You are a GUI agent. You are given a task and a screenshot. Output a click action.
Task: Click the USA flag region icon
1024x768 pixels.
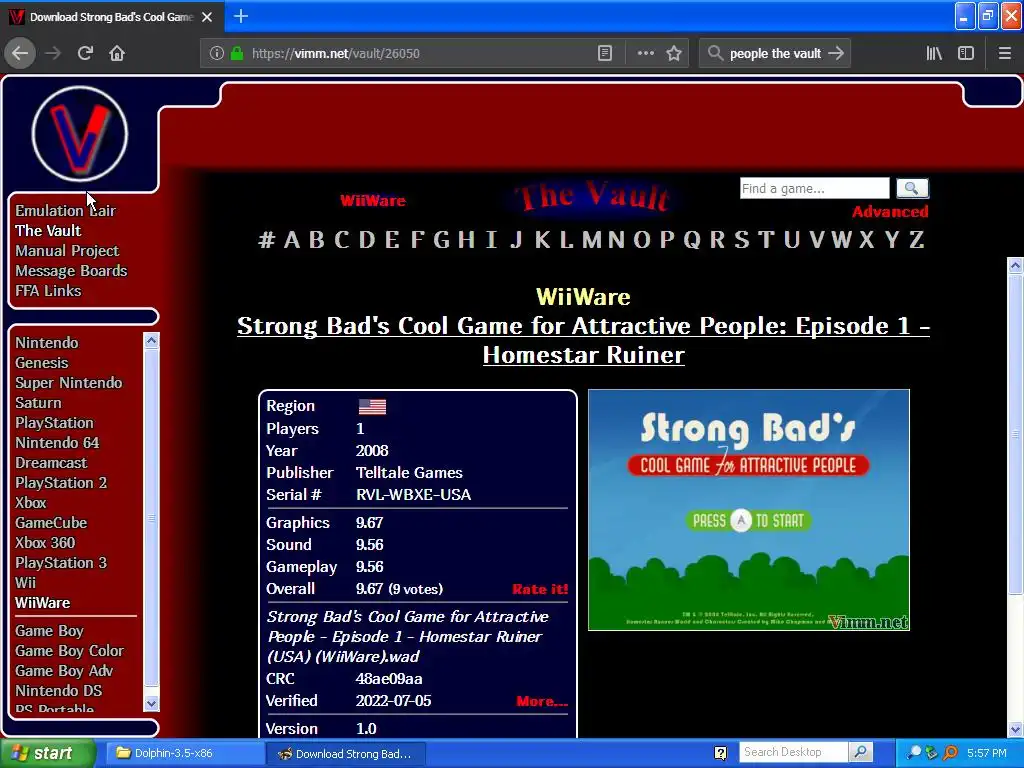372,407
